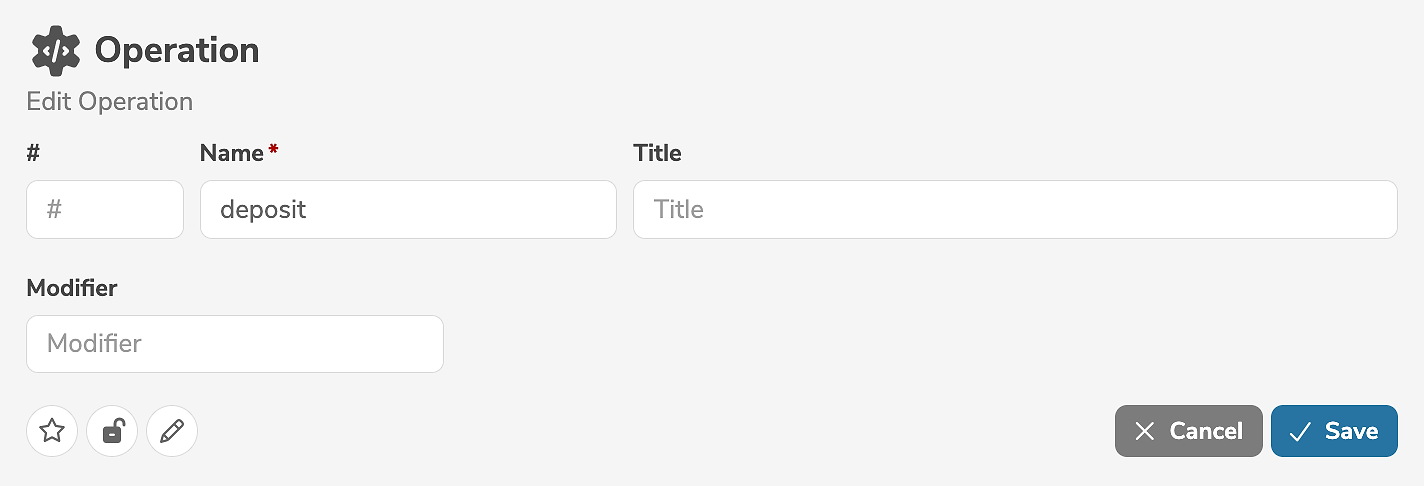Image resolution: width=1424 pixels, height=486 pixels.
Task: Click the Operation gear code icon
Action: (55, 51)
